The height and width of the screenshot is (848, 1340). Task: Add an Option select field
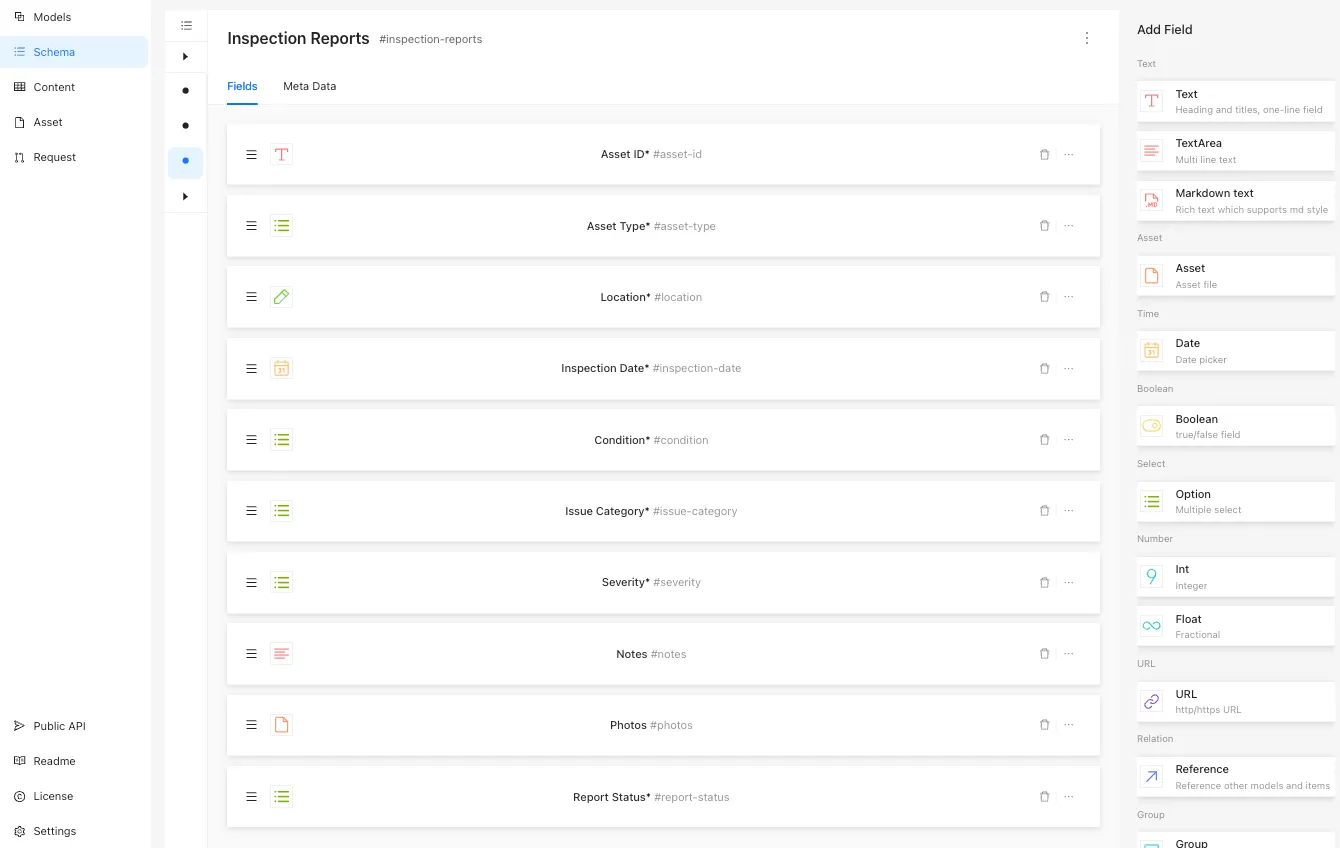[x=1236, y=501]
